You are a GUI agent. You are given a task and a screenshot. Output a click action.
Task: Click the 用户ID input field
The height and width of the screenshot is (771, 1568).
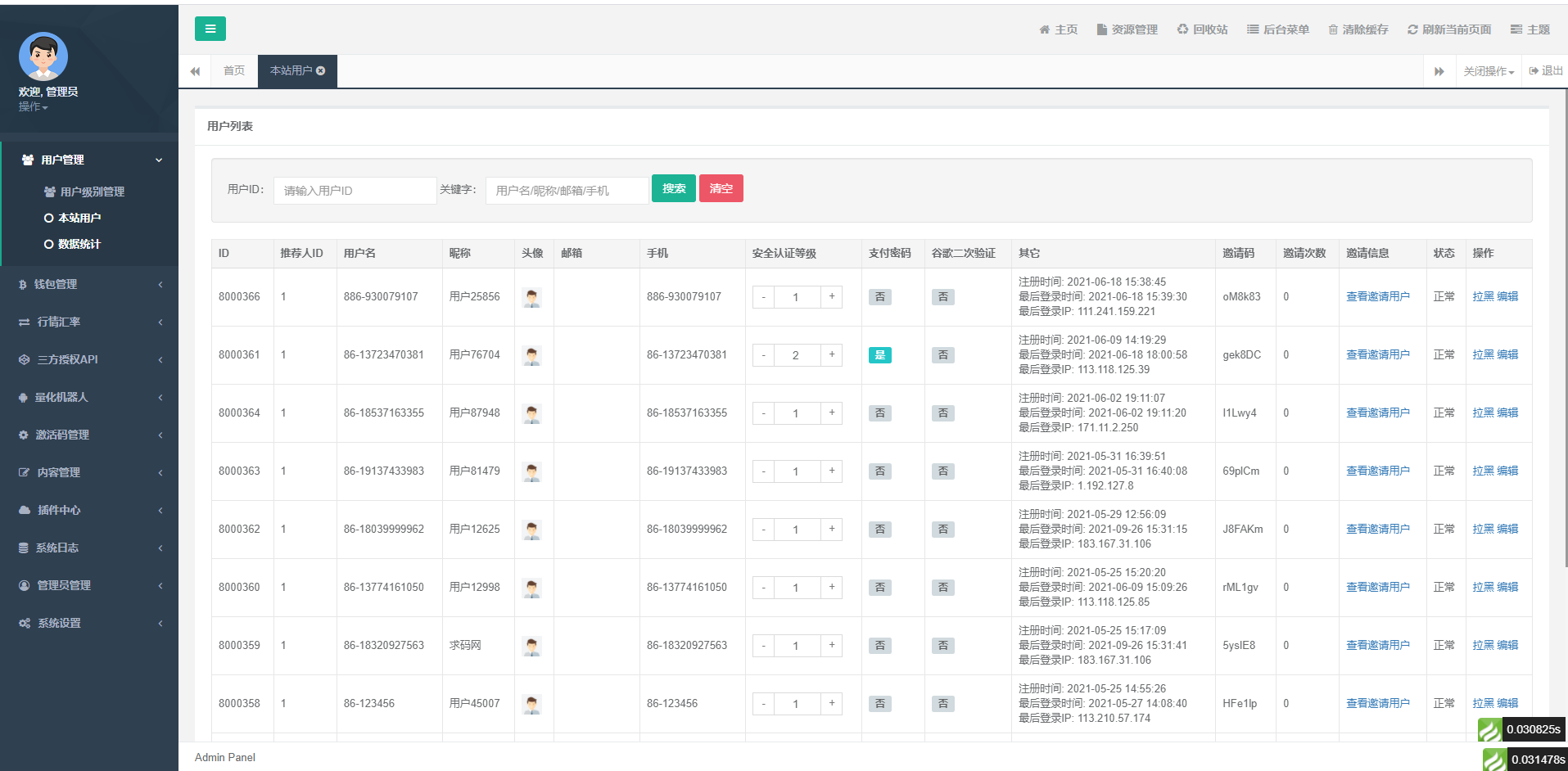355,190
